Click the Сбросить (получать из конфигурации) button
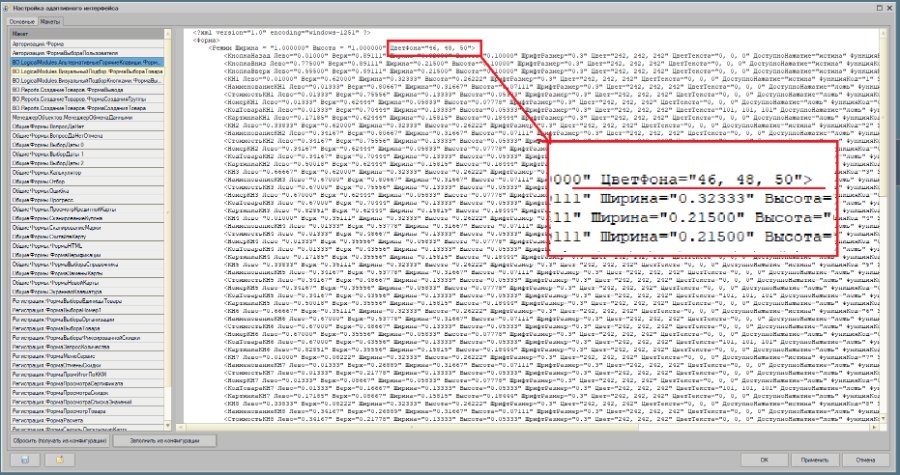 pyautogui.click(x=60, y=441)
